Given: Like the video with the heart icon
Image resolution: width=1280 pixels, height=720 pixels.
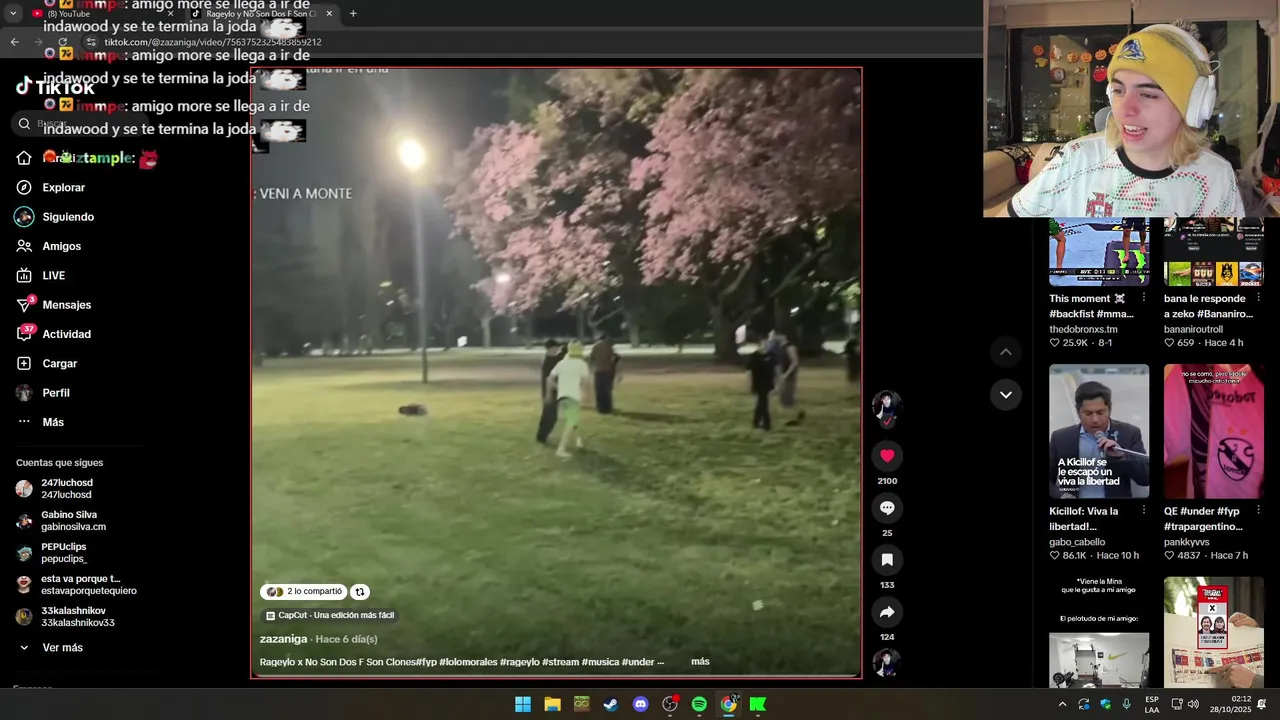Looking at the screenshot, I should [x=887, y=456].
